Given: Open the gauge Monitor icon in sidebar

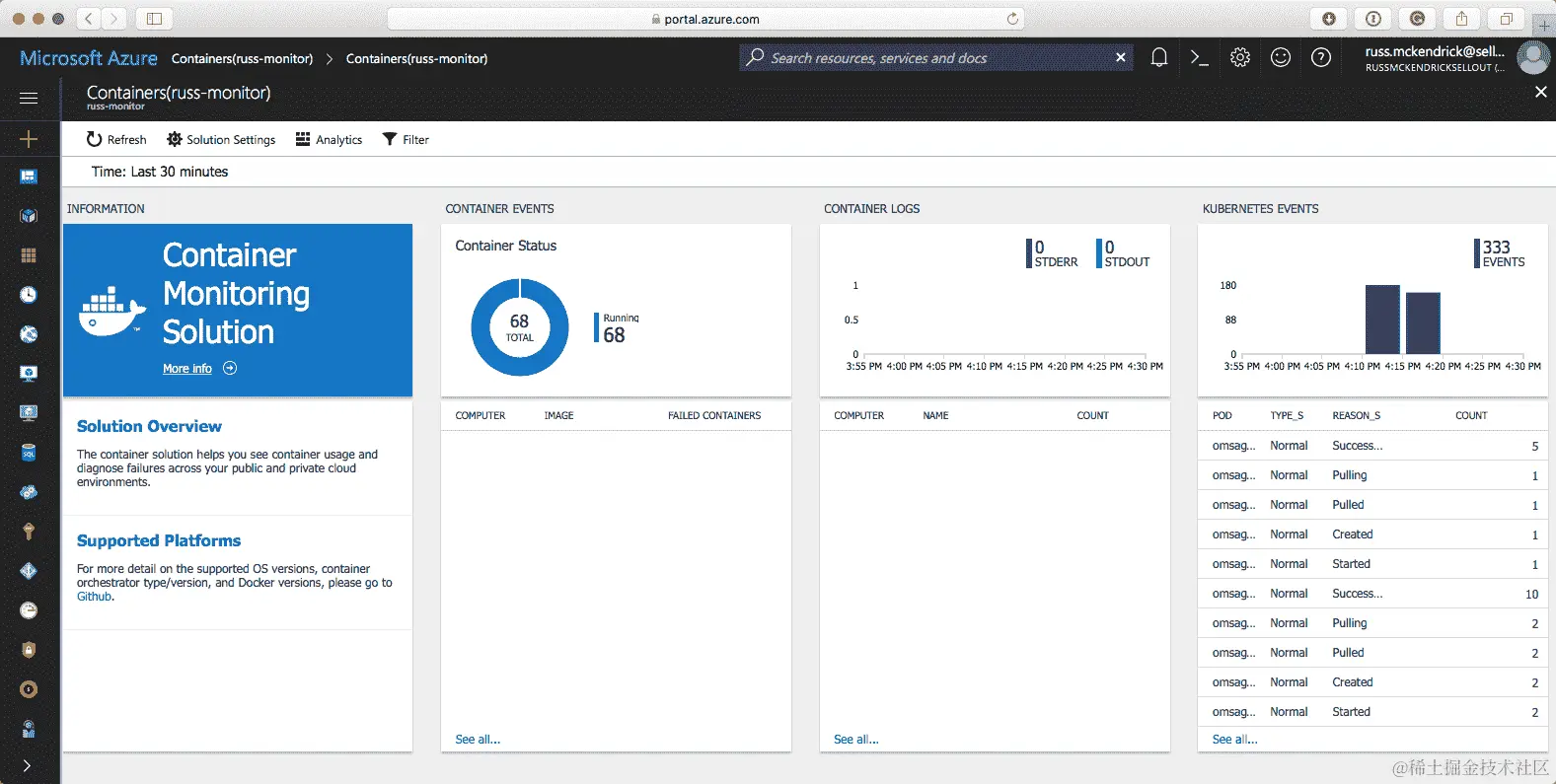Looking at the screenshot, I should point(29,610).
